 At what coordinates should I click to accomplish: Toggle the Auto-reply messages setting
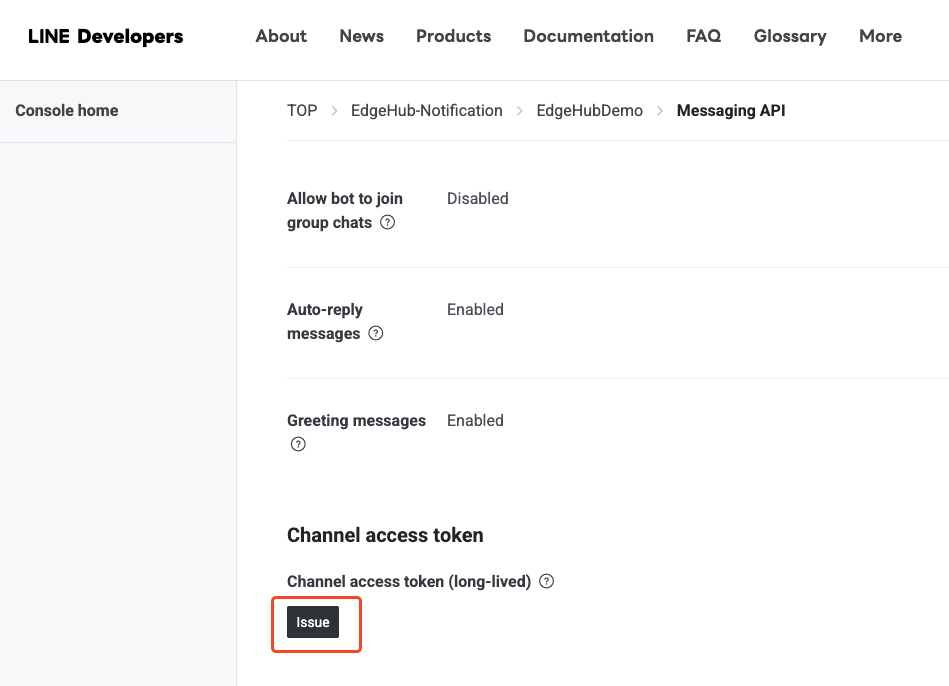pyautogui.click(x=475, y=309)
